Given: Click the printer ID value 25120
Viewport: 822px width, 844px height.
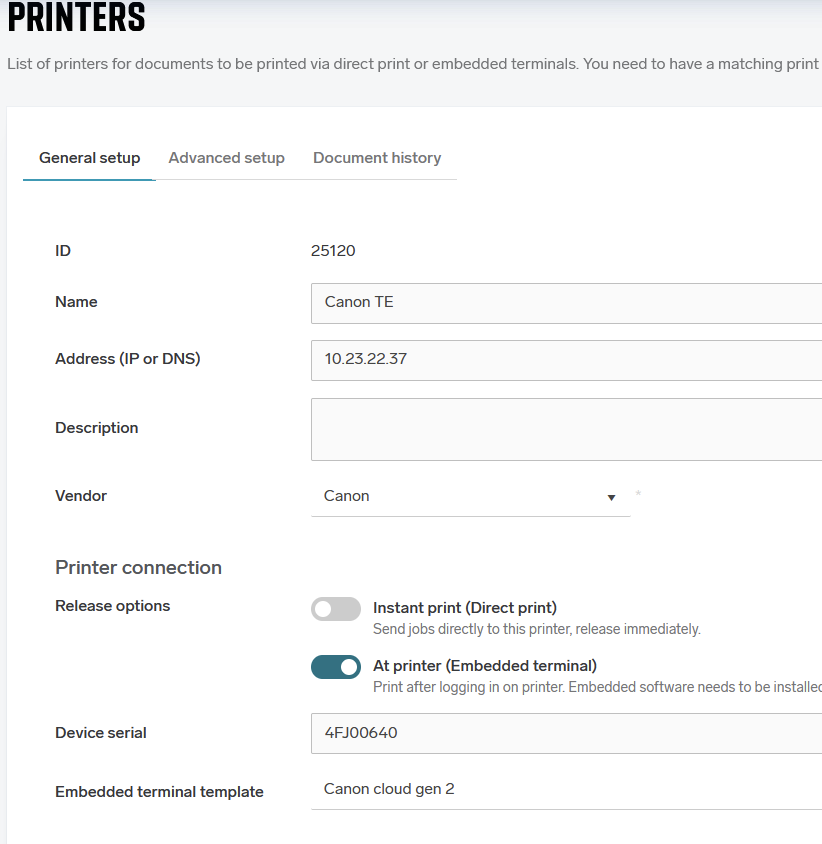Looking at the screenshot, I should tap(333, 251).
